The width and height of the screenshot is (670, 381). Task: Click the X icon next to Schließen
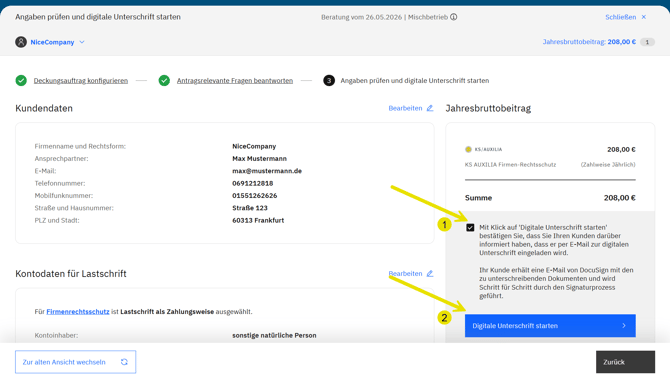click(x=644, y=17)
